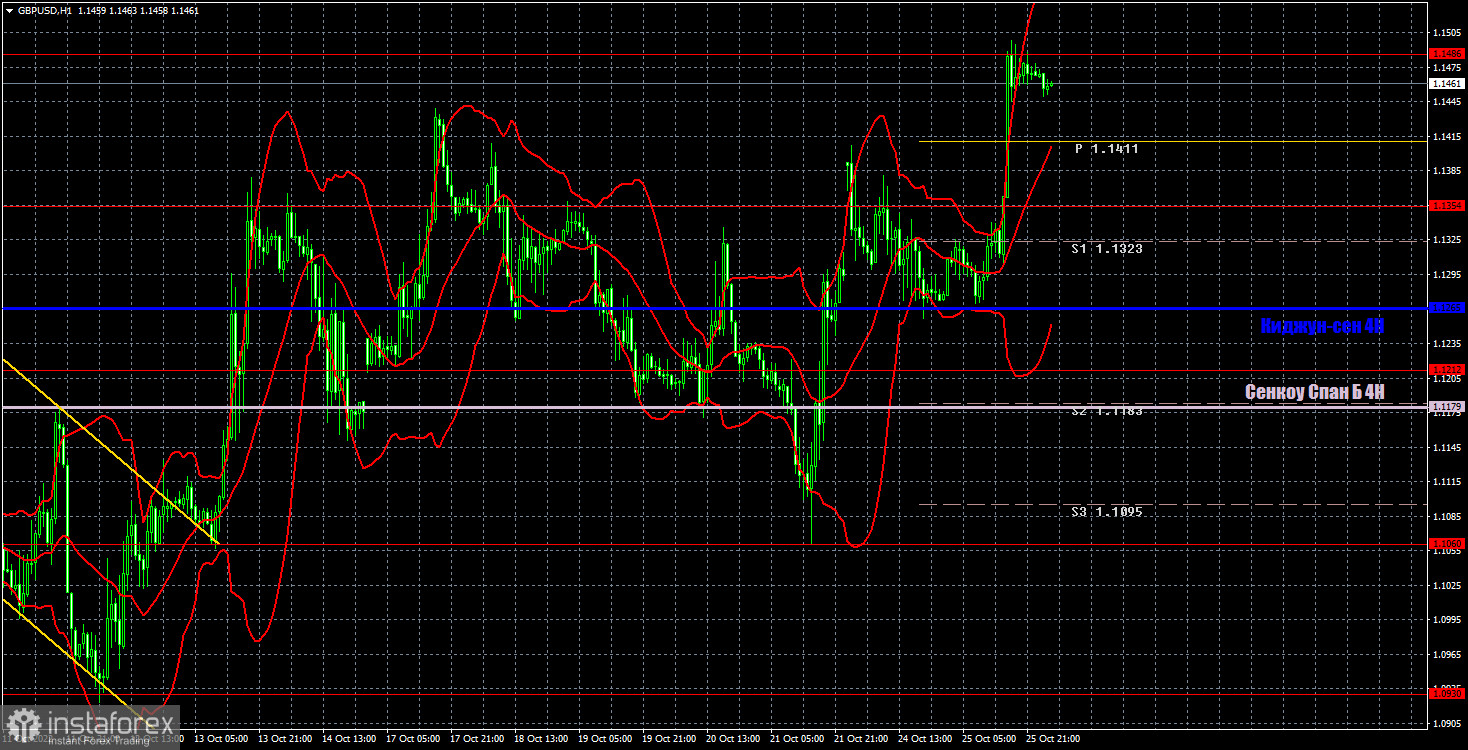This screenshot has height=750, width=1468.
Task: Click the support label S2 1.1183
Action: point(1107,411)
